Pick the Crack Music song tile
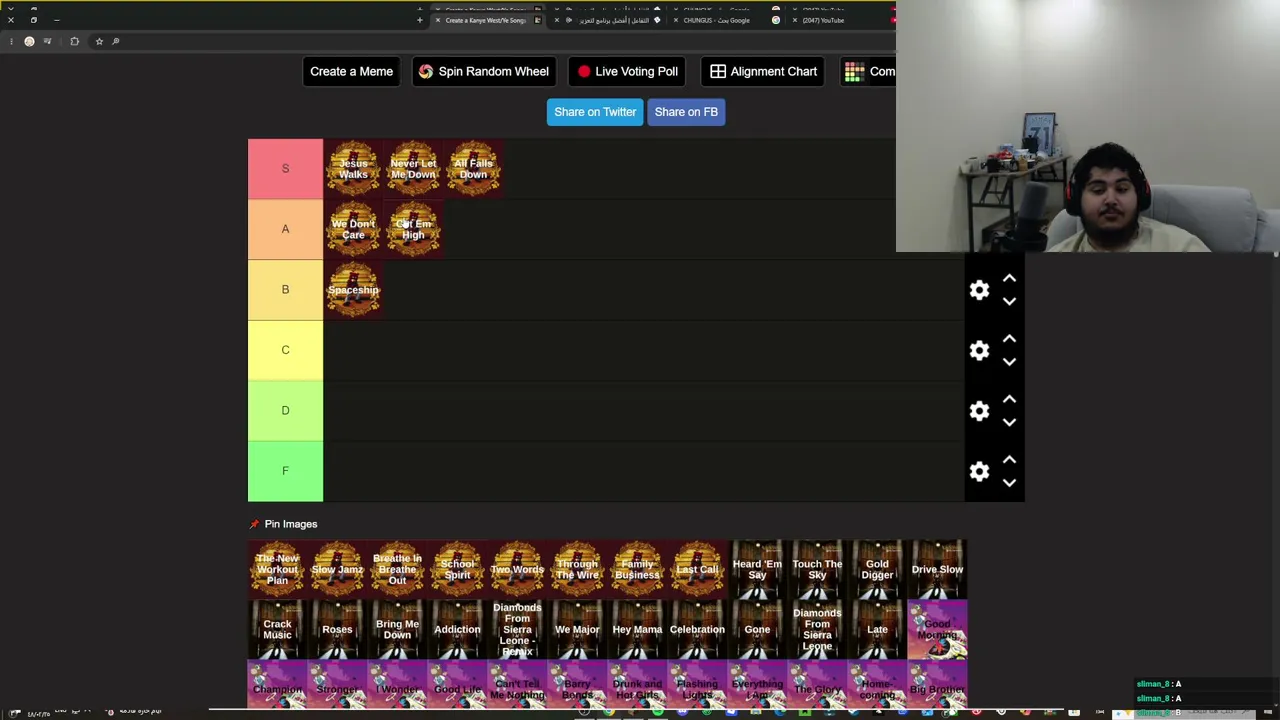This screenshot has height=720, width=1280. [277, 630]
